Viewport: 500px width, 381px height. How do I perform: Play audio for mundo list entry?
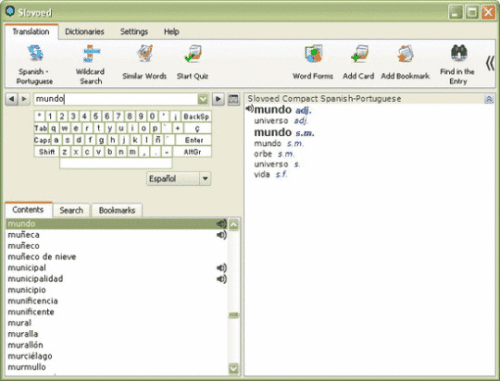222,224
